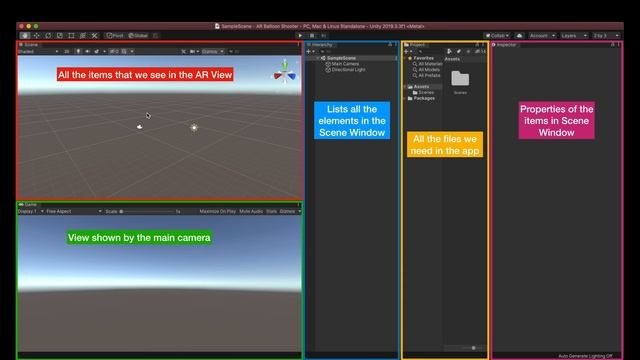Image resolution: width=640 pixels, height=360 pixels.
Task: Collapse the SampleScene tree node
Action: tap(318, 58)
